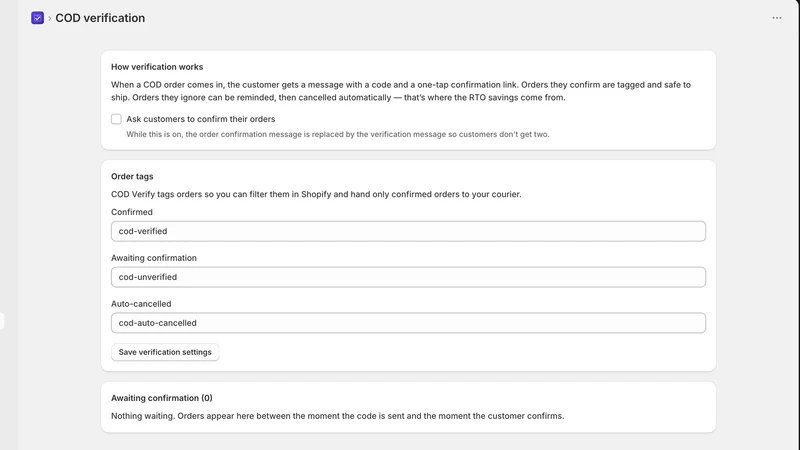Select the COD verification page title
This screenshot has width=800, height=450.
(100, 18)
